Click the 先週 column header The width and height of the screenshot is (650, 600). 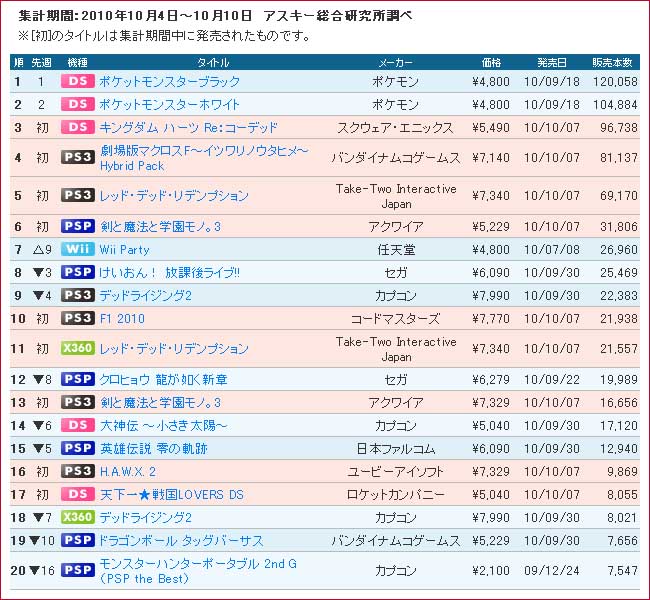coord(41,63)
